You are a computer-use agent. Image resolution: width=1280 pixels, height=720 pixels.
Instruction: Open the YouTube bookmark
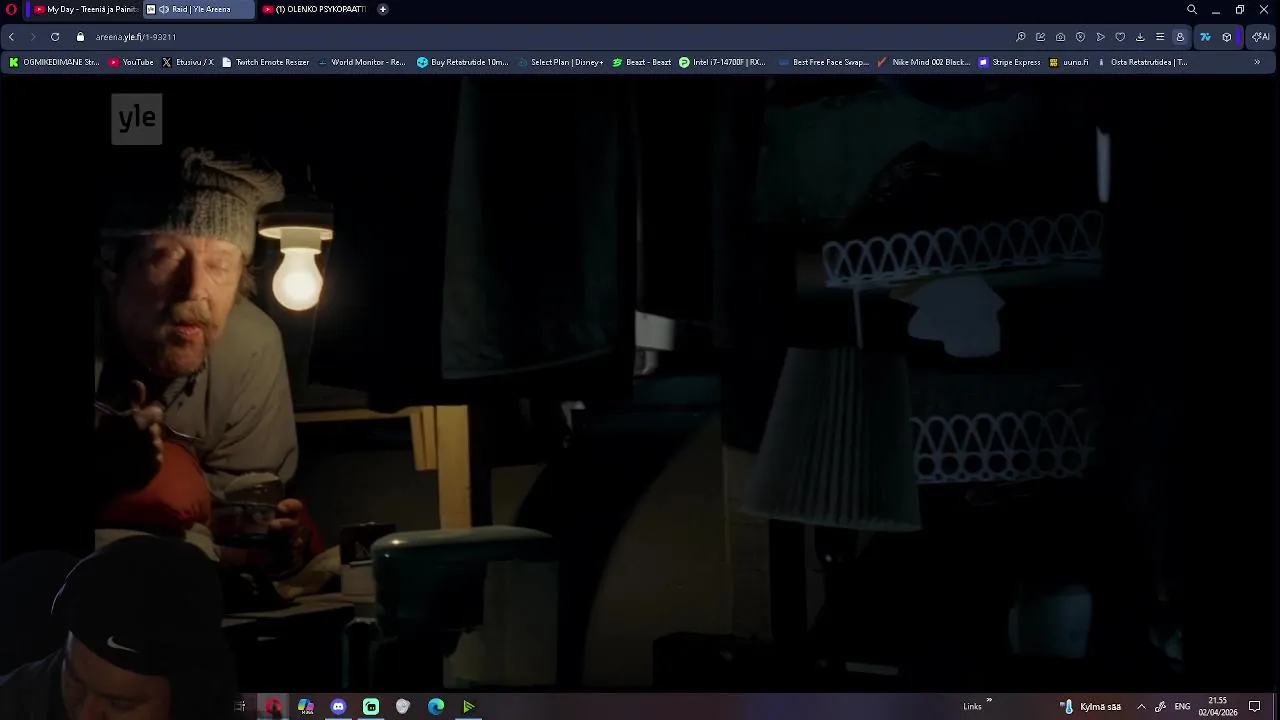point(131,62)
